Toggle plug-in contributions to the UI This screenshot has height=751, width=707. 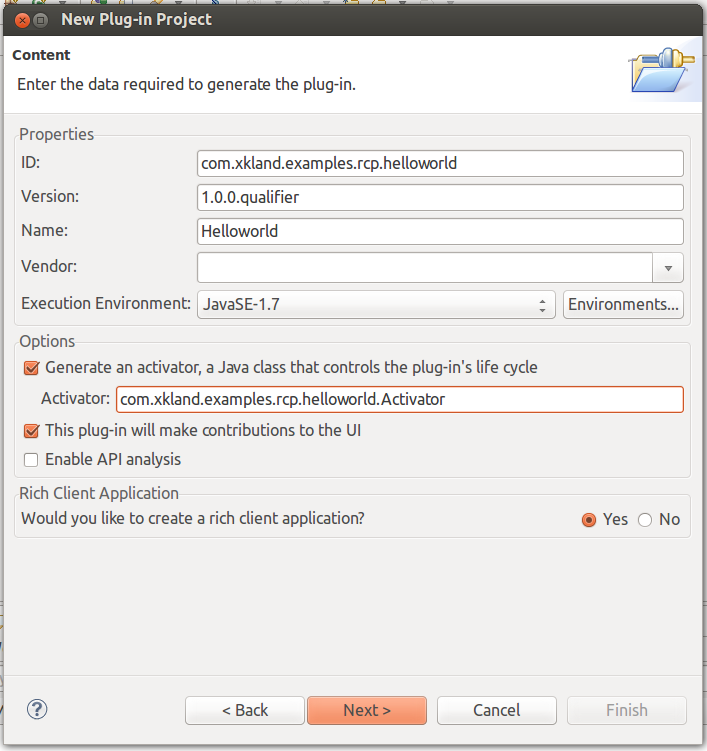coord(31,431)
